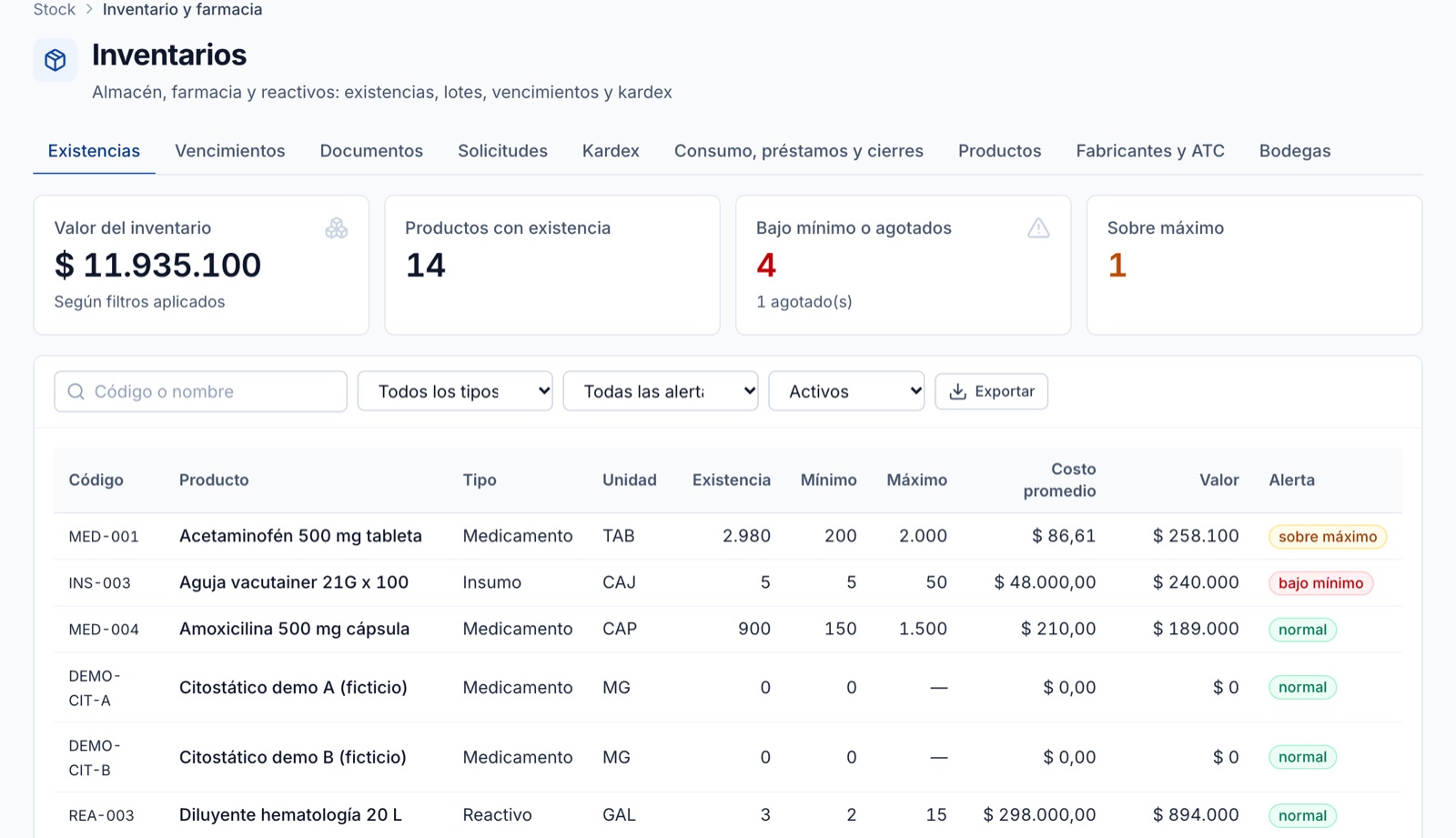This screenshot has width=1456, height=838.
Task: Click Acetaminofén 500 mg tableta product
Action: click(x=300, y=536)
